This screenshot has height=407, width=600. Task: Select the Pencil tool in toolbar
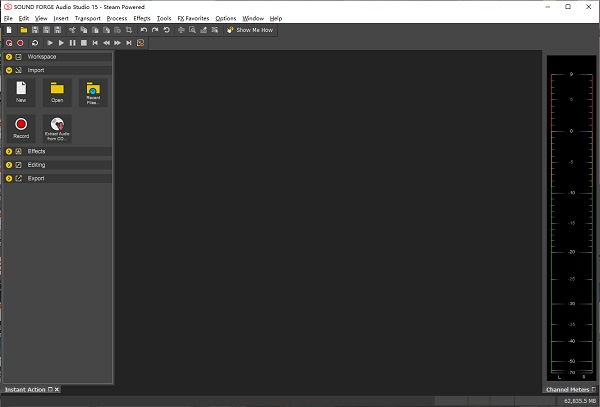click(x=204, y=30)
